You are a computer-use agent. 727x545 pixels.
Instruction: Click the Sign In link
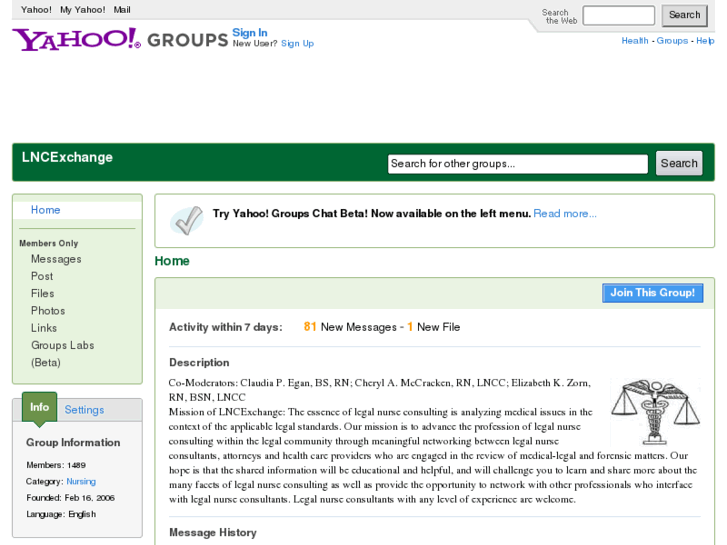249,32
